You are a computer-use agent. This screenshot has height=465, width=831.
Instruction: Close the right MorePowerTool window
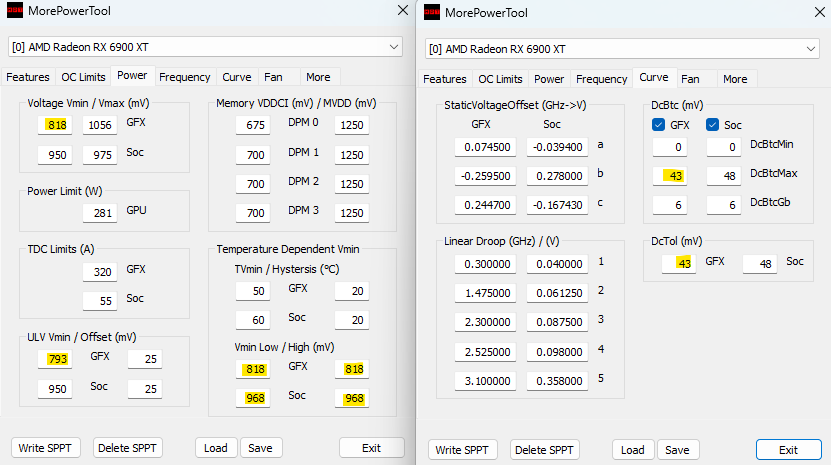point(819,12)
